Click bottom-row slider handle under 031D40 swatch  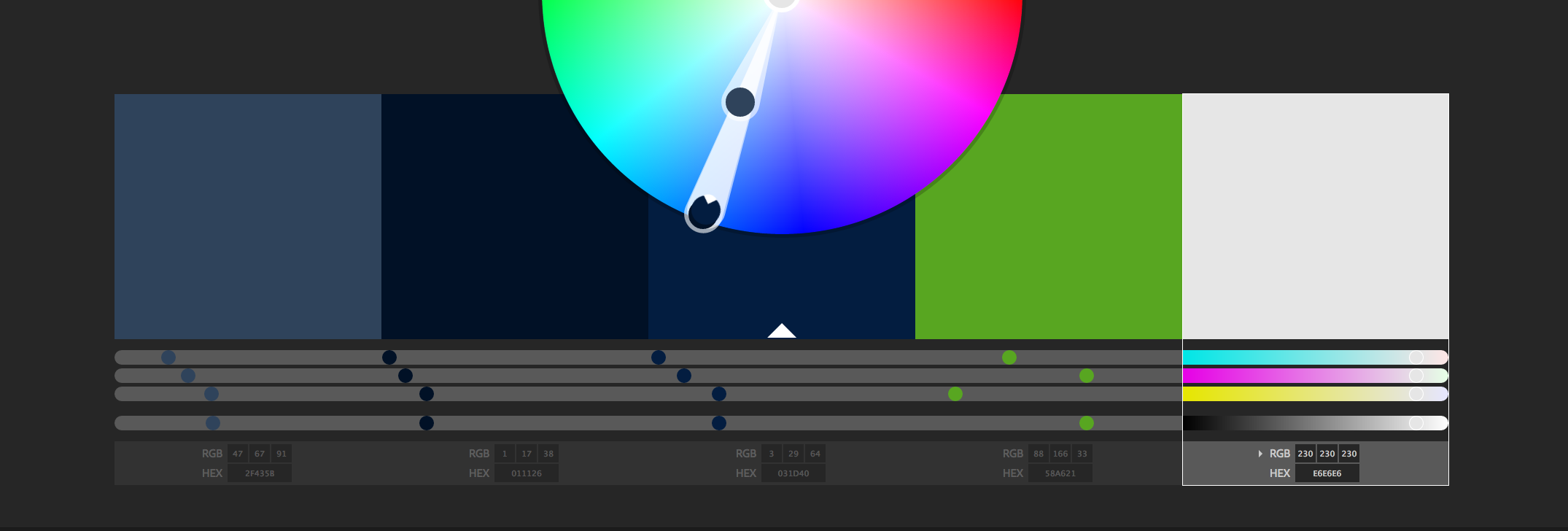point(719,423)
